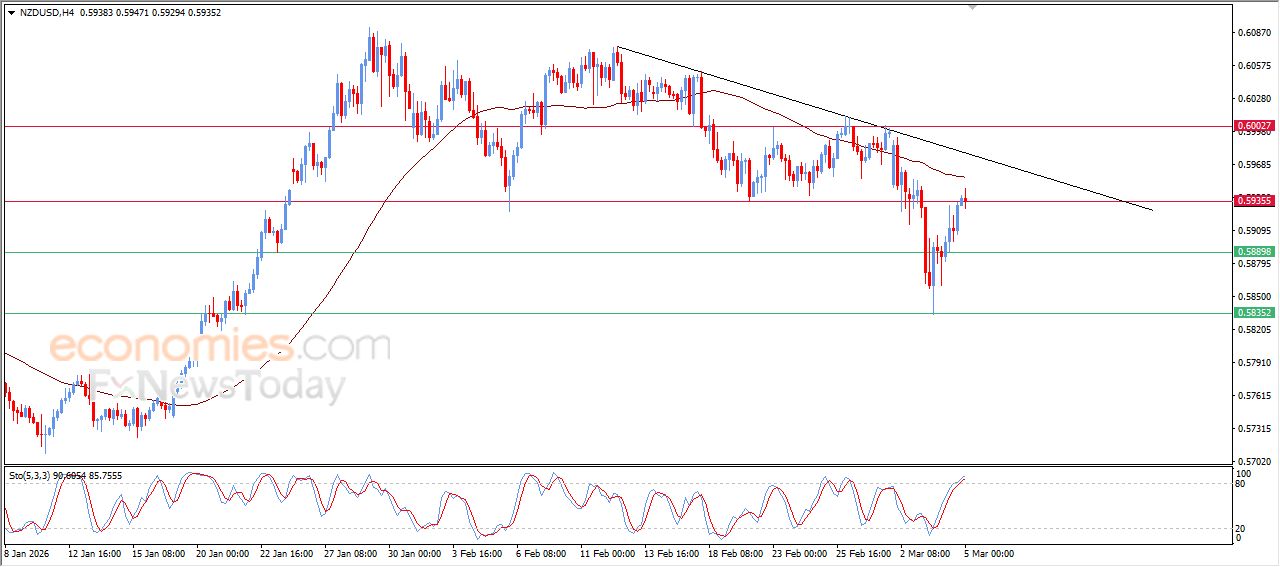Image resolution: width=1280 pixels, height=567 pixels.
Task: Click the 0.60575 price axis value
Action: click(x=1253, y=66)
